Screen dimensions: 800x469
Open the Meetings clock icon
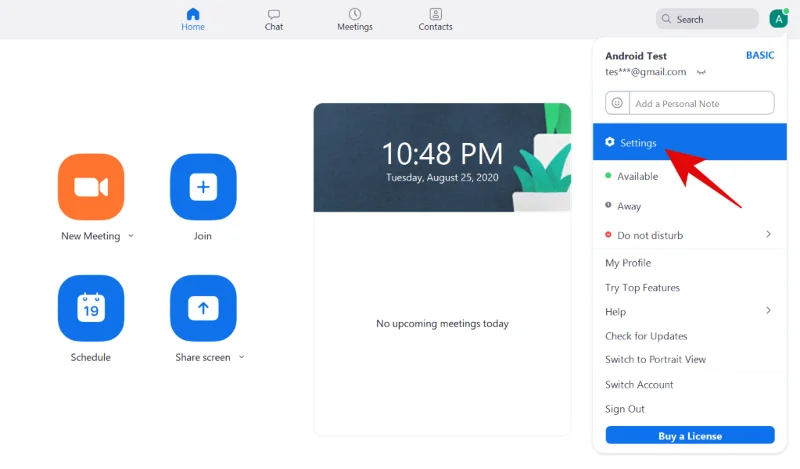coord(354,14)
